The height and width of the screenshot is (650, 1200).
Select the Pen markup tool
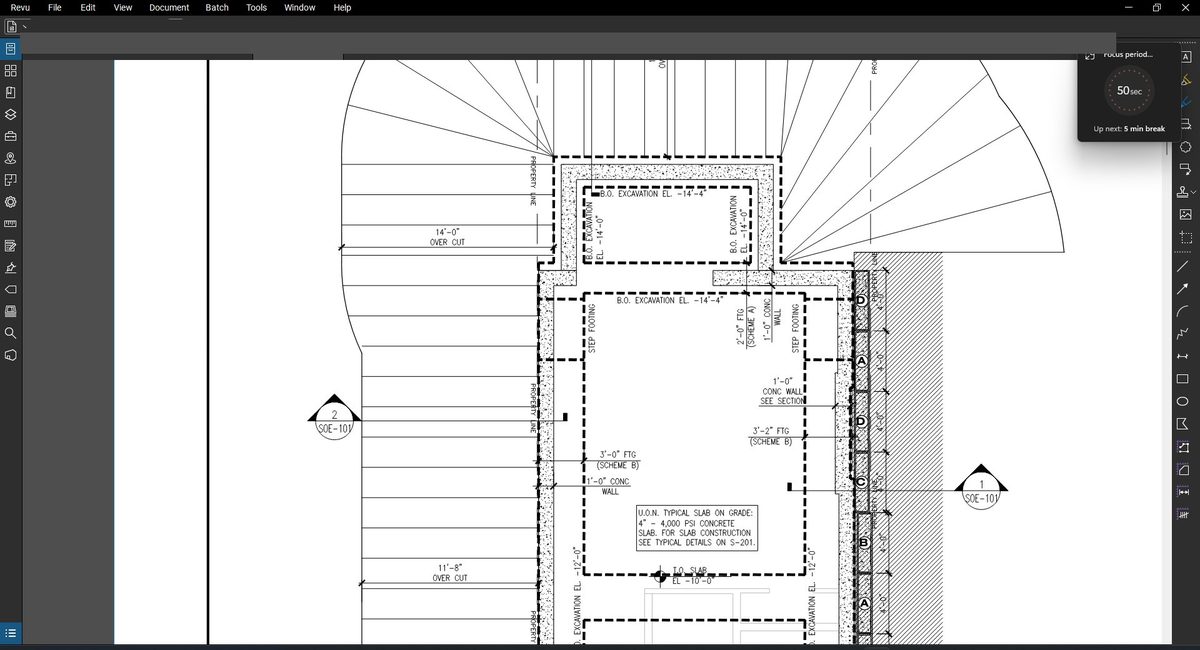1184,101
